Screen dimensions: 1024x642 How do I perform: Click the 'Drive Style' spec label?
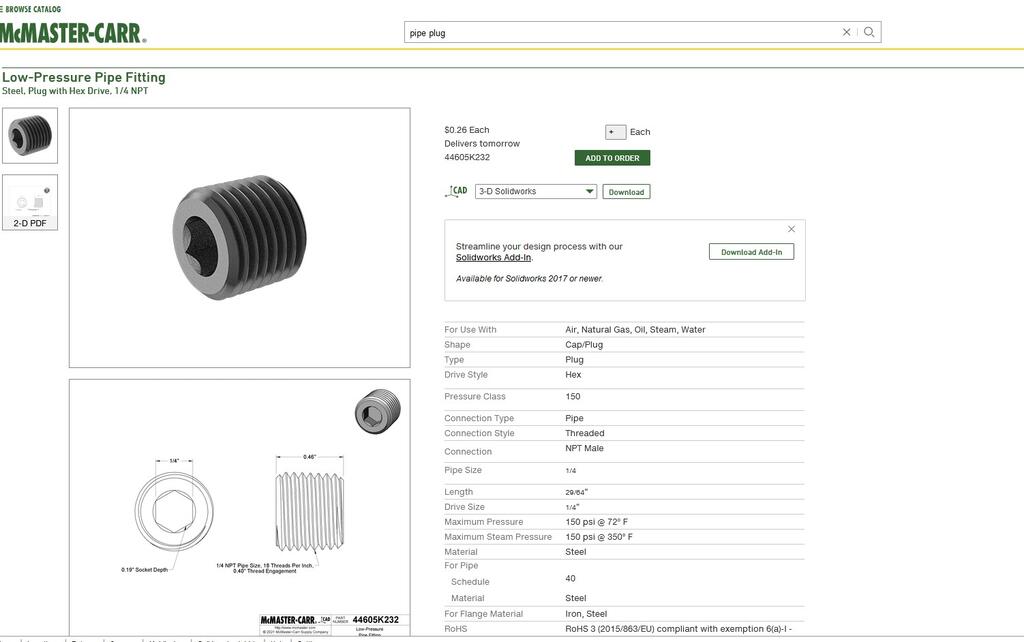(x=466, y=375)
